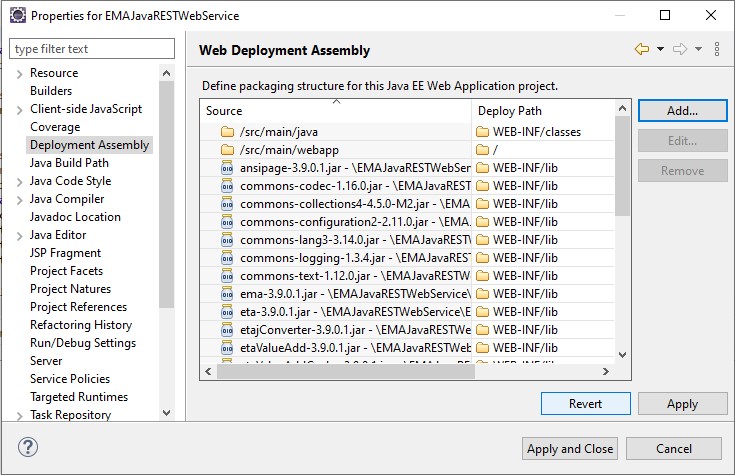Open forward history dropdown arrow
The image size is (735, 475).
point(698,49)
